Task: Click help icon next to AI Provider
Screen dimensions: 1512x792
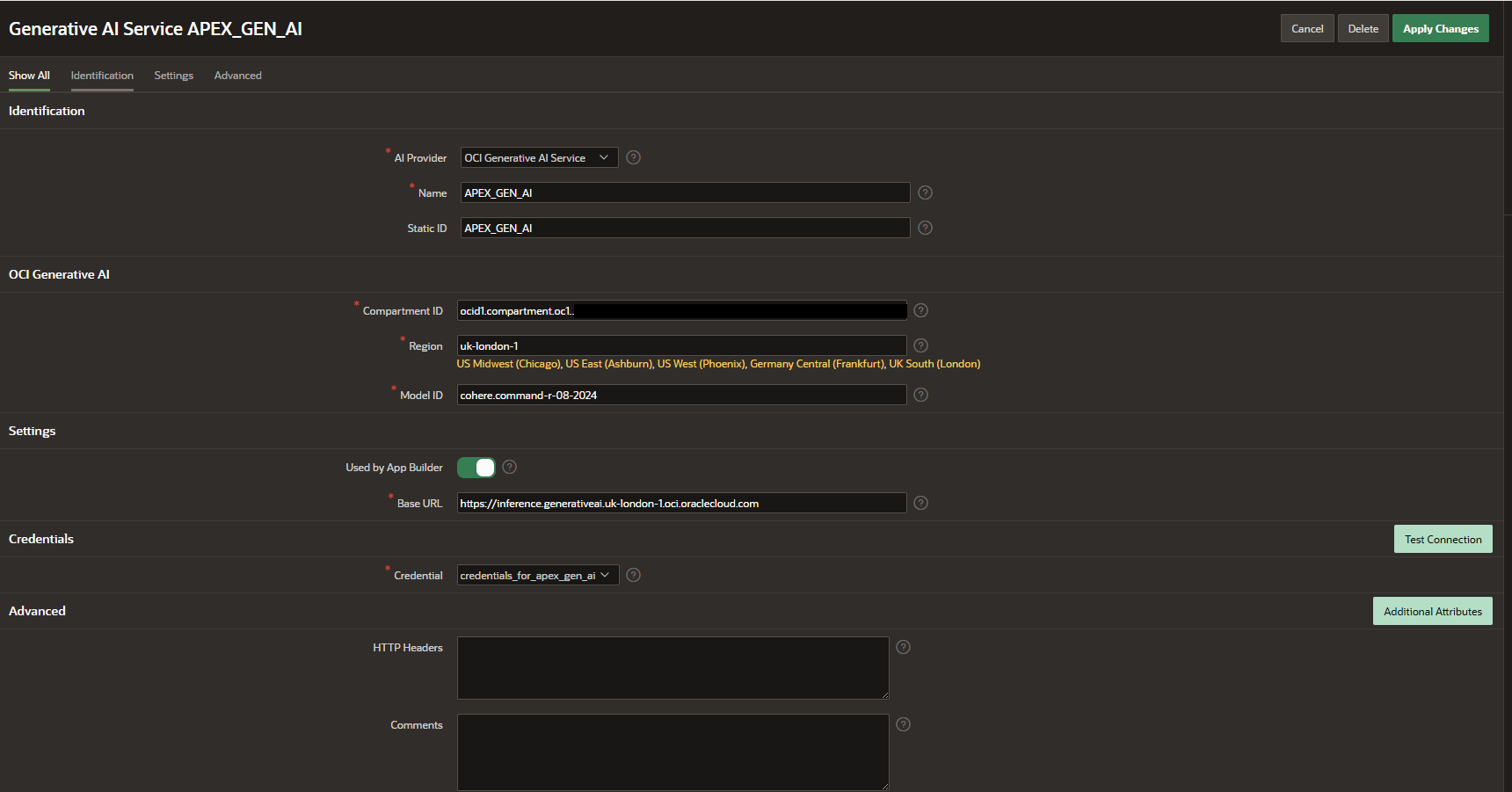Action: point(633,157)
